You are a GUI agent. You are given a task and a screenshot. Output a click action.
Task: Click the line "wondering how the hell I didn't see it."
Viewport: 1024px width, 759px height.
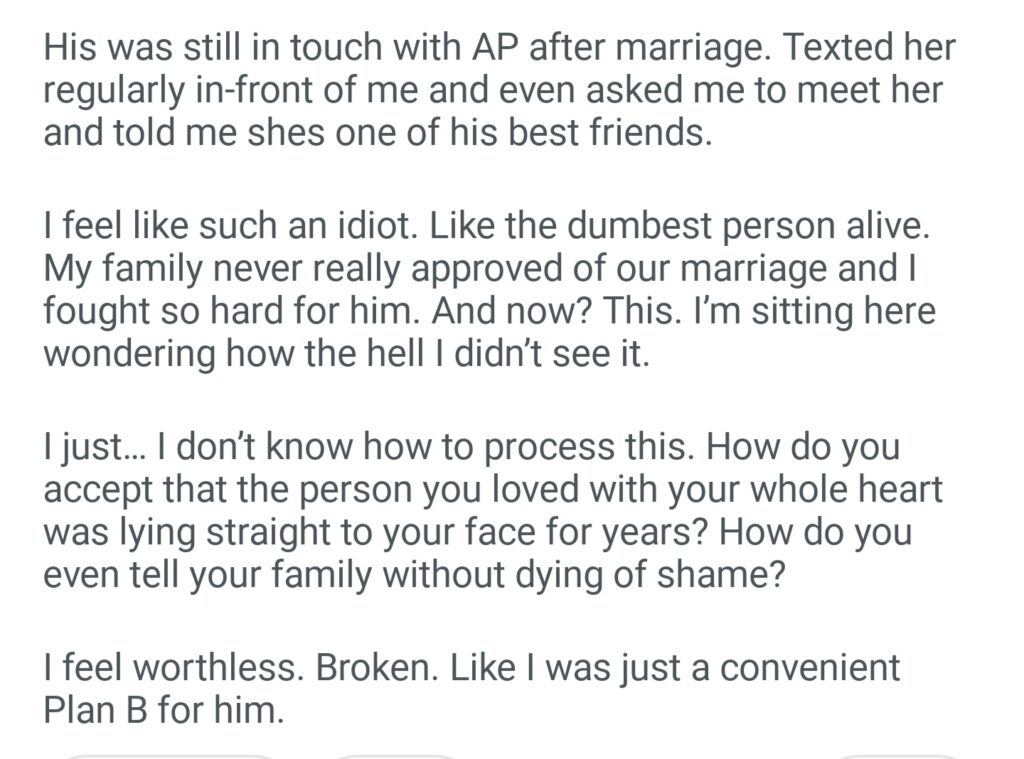pyautogui.click(x=346, y=354)
